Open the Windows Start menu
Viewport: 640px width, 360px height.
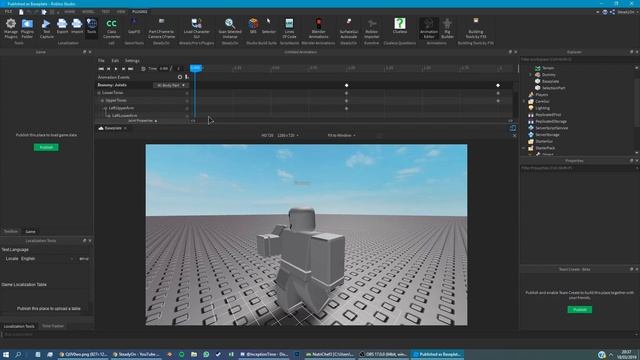(x=6, y=354)
